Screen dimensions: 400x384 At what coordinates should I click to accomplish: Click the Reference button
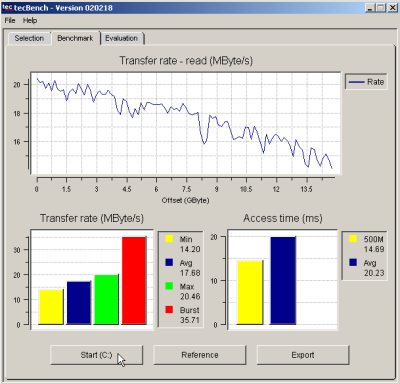(200, 355)
